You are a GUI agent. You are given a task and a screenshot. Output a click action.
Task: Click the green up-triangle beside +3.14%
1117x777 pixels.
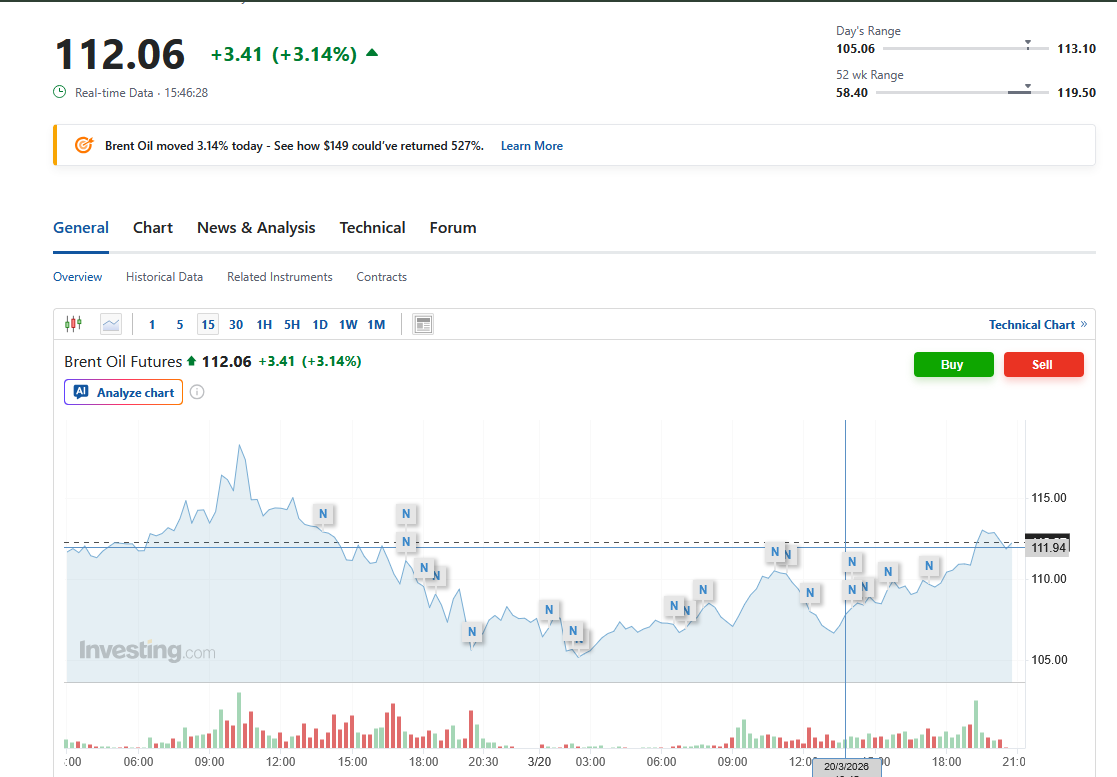click(372, 53)
